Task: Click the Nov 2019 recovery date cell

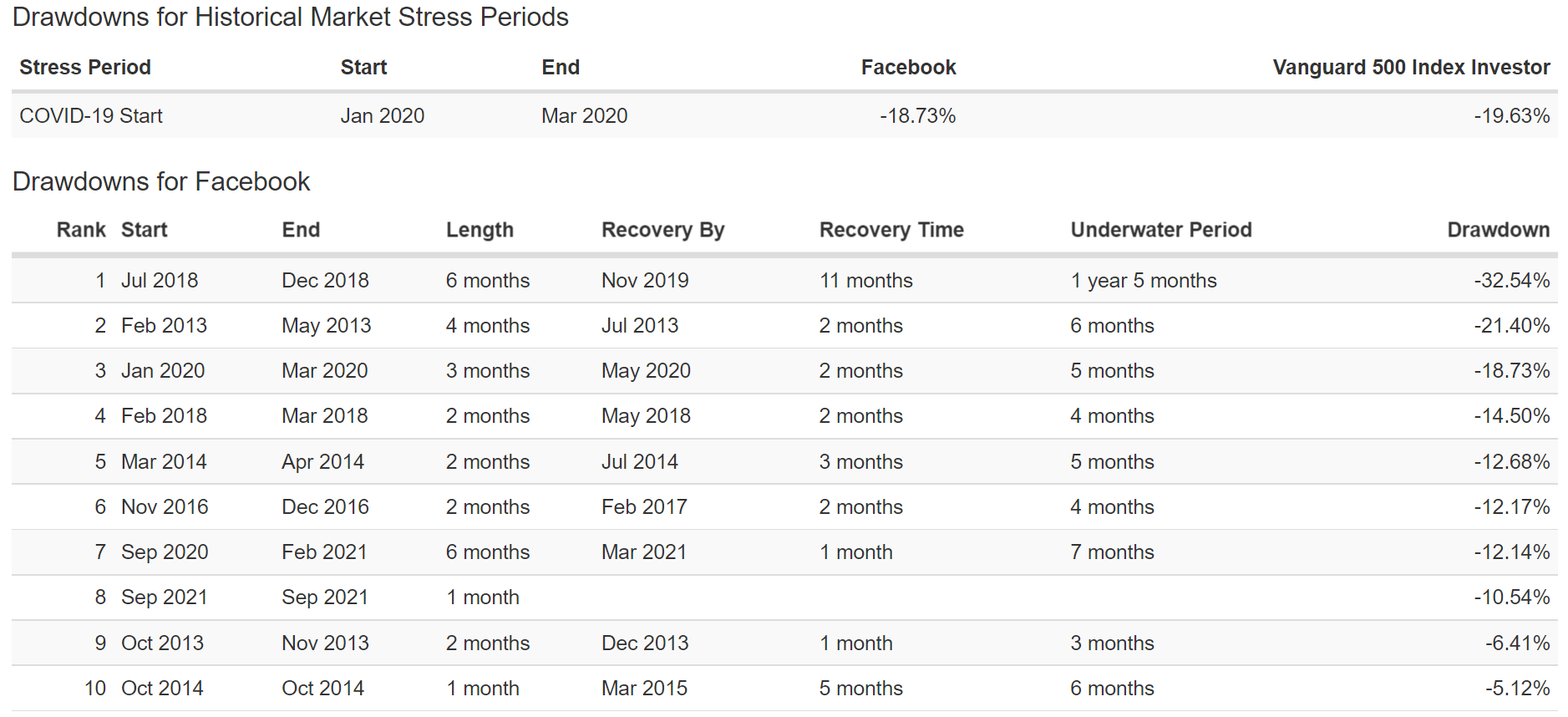Action: pyautogui.click(x=645, y=281)
